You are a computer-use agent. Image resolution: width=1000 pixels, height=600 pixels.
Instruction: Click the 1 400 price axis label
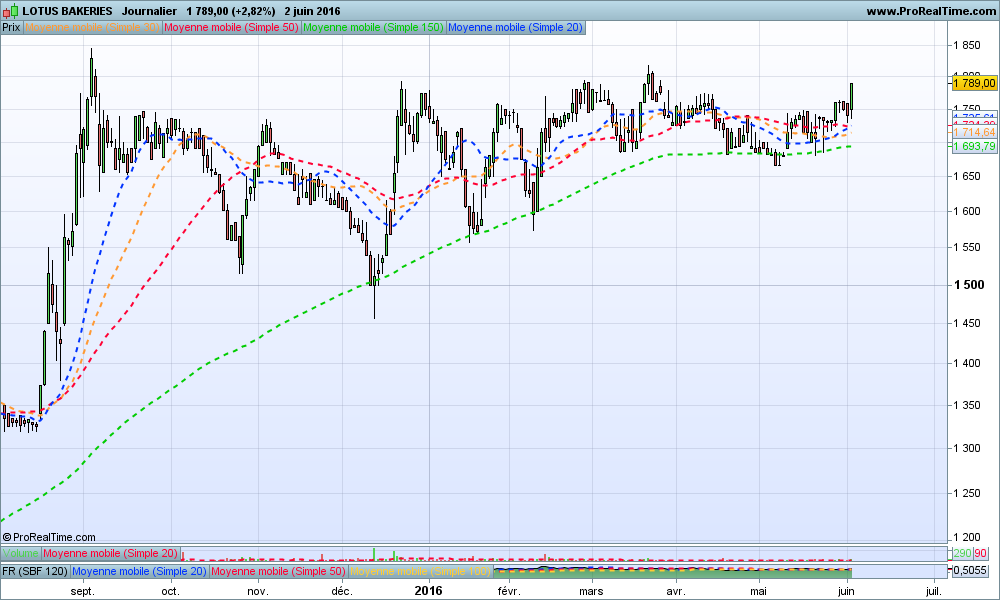(x=967, y=363)
